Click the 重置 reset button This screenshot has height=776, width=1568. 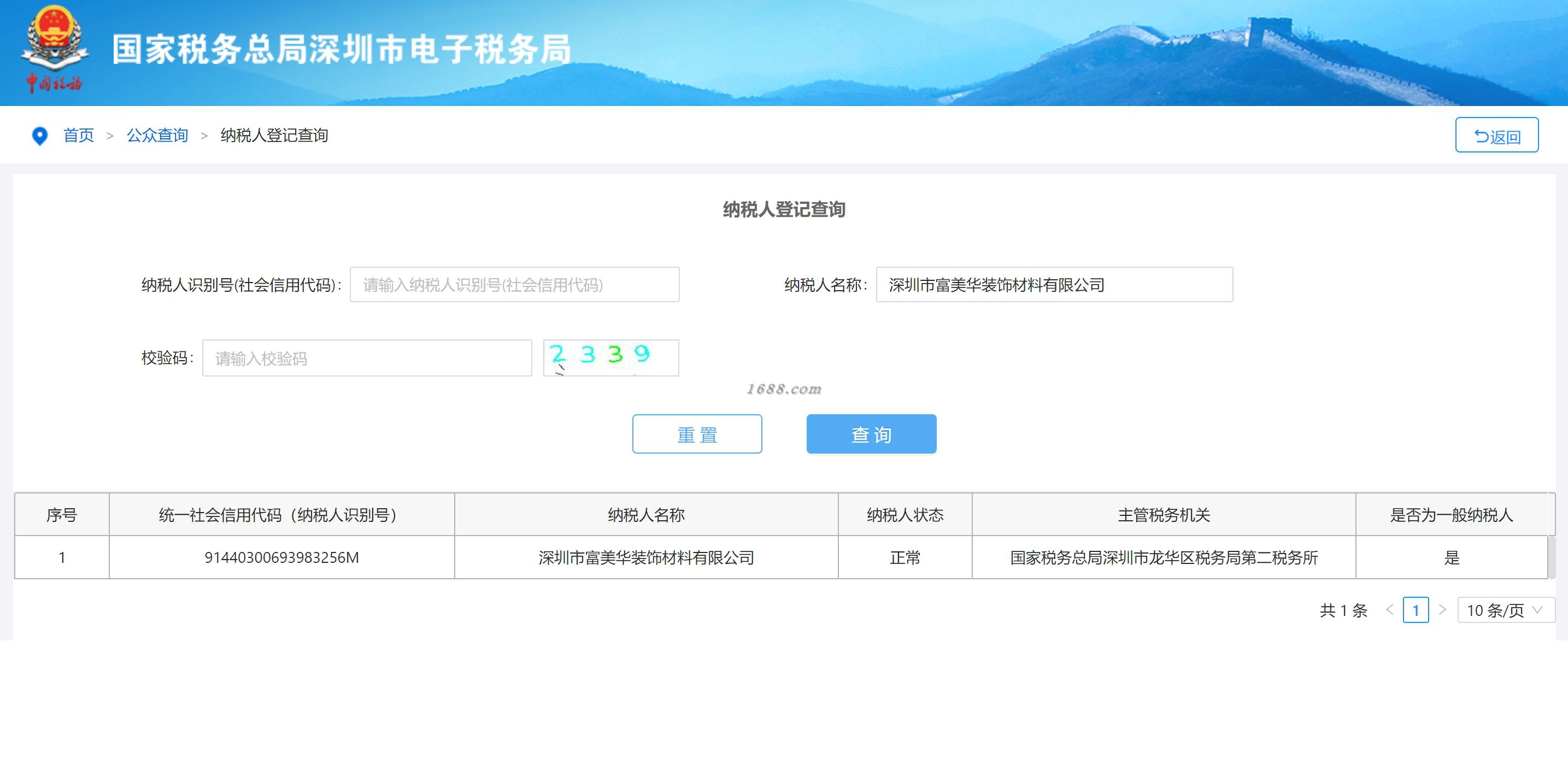[697, 434]
